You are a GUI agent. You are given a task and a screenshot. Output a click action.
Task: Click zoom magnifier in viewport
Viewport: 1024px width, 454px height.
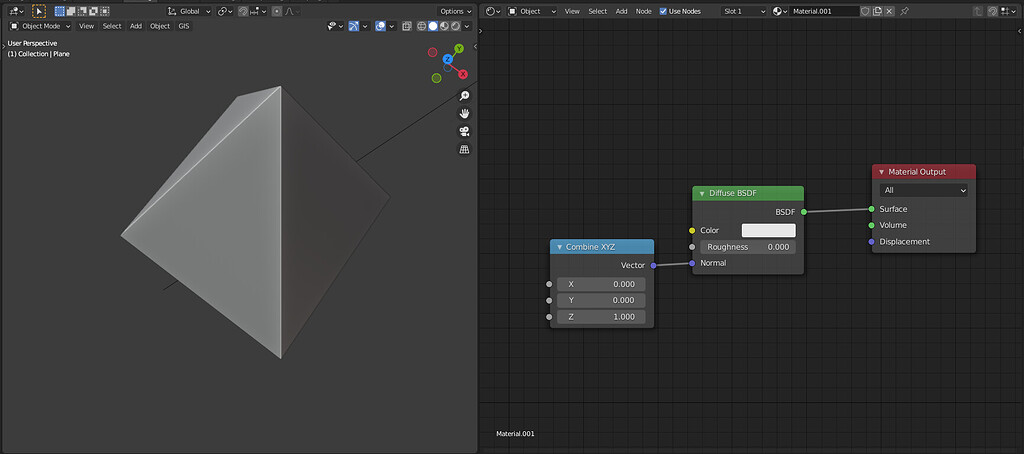(x=464, y=96)
